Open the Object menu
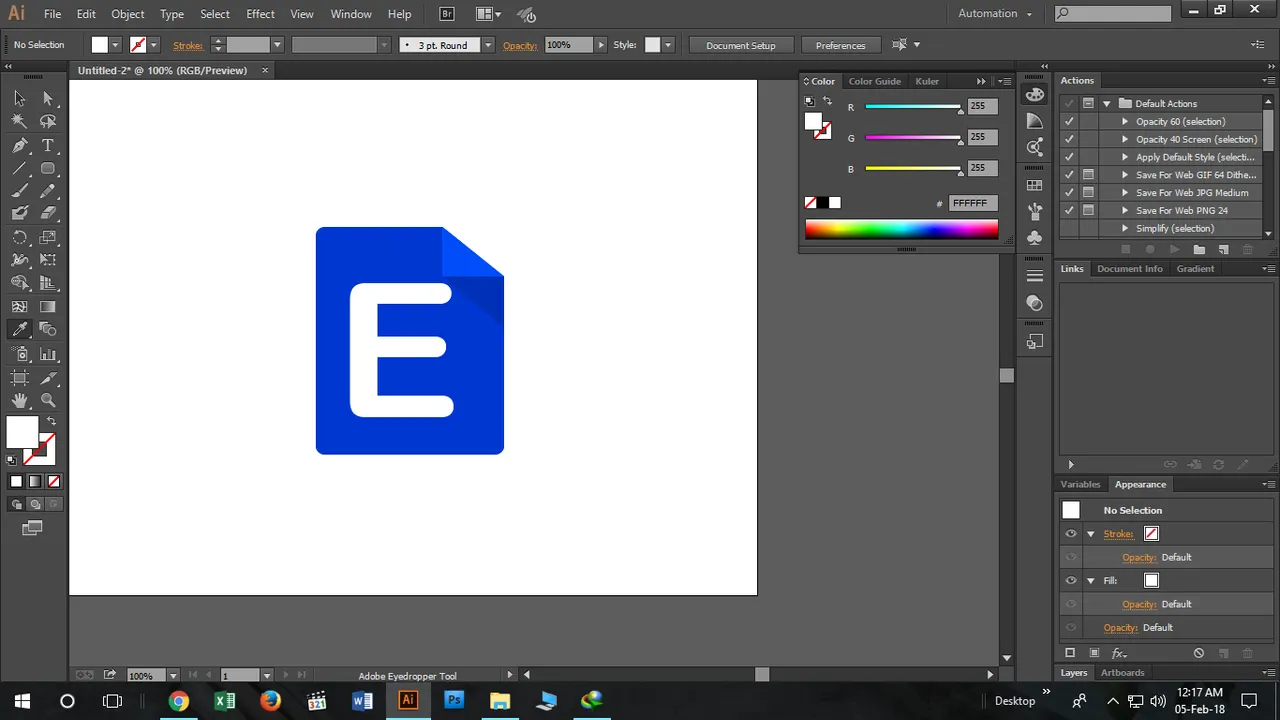 pyautogui.click(x=127, y=14)
